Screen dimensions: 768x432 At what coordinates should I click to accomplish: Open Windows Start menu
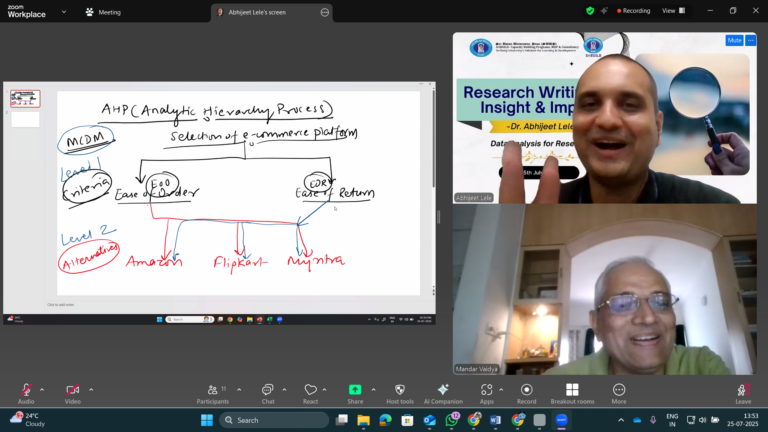click(x=207, y=420)
